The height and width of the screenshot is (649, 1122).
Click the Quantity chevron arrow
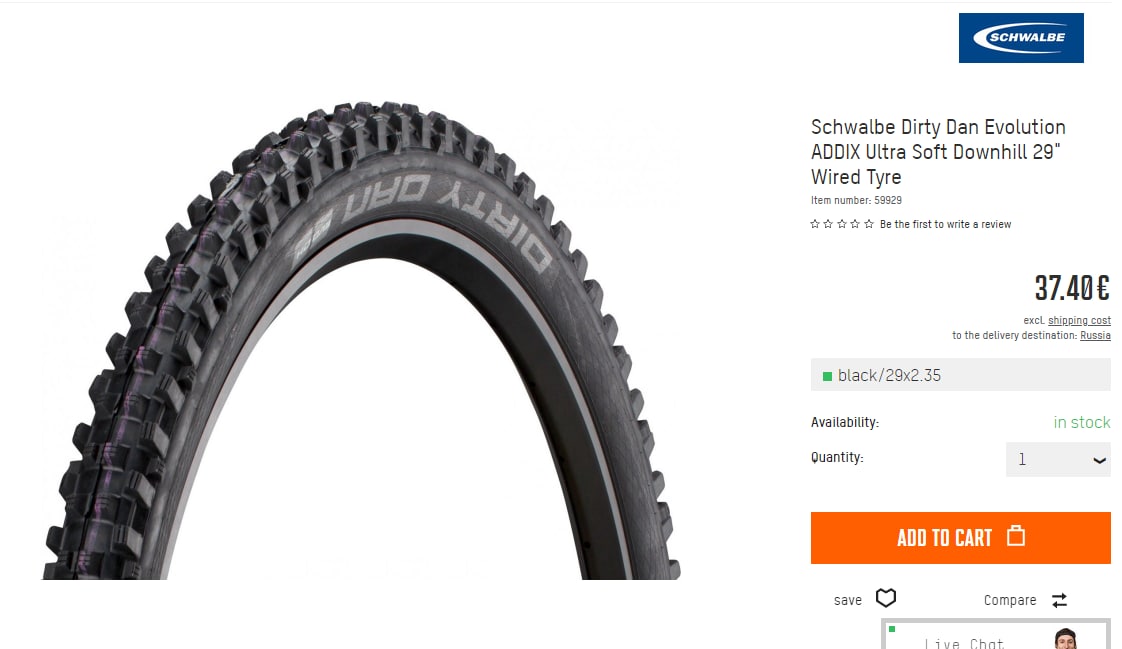point(1099,460)
